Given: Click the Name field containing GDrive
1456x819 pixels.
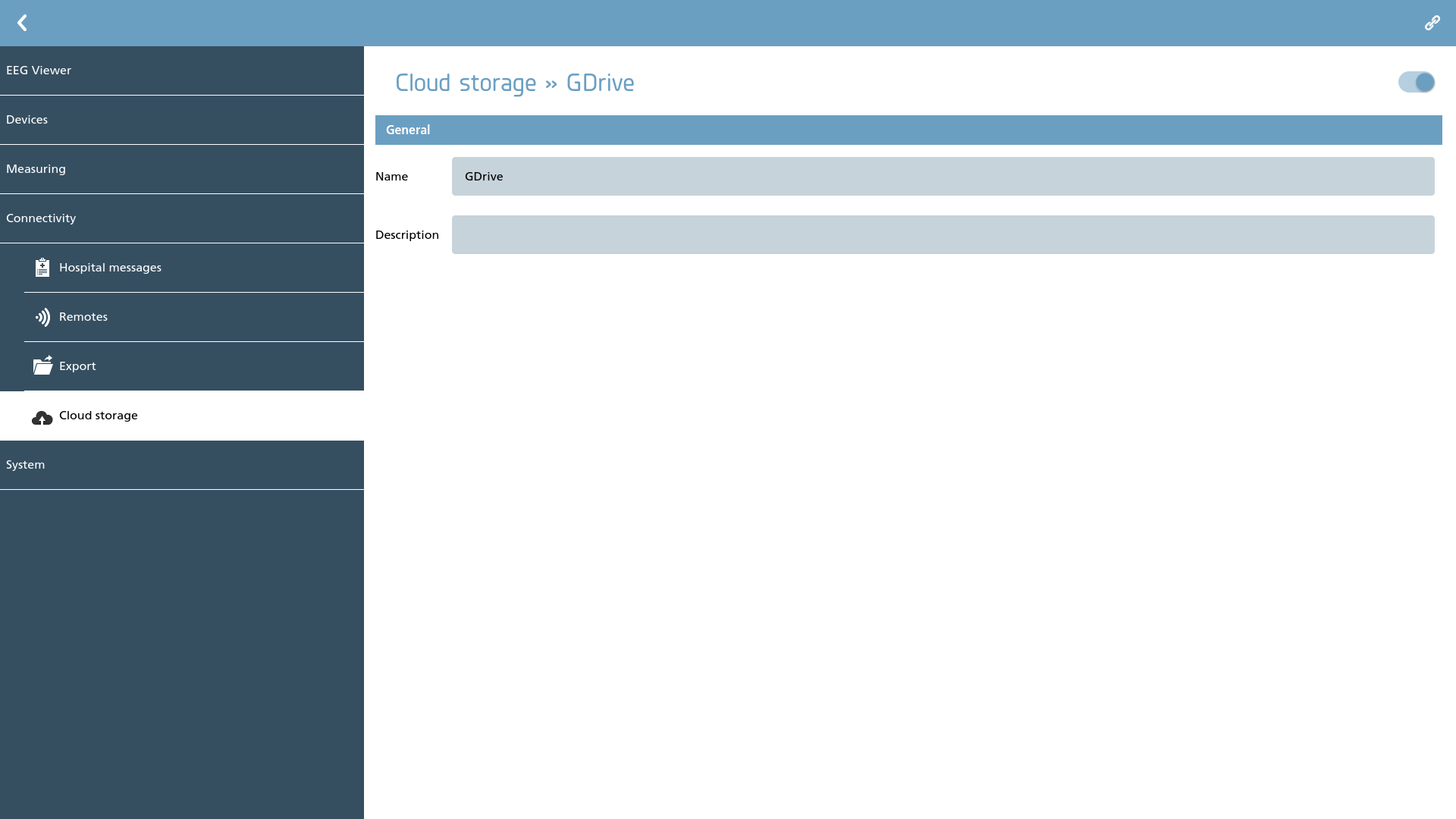Looking at the screenshot, I should point(943,176).
